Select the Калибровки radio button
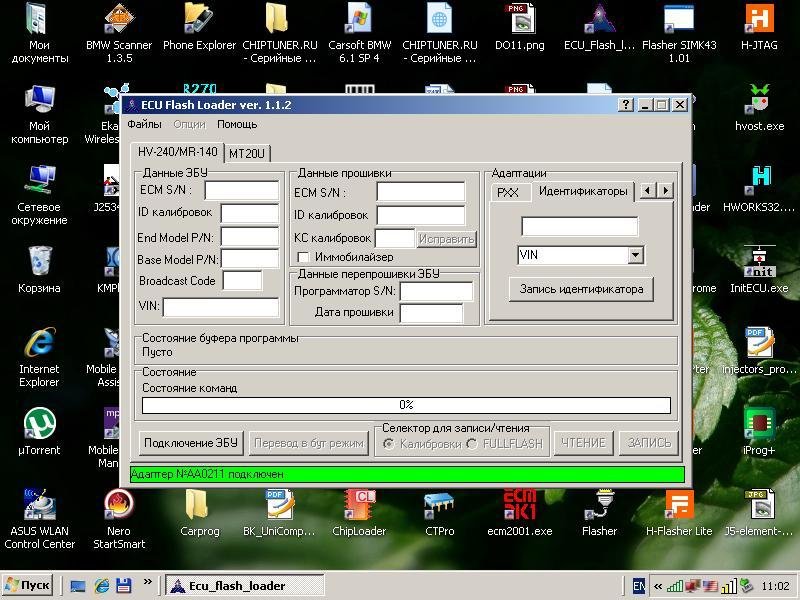Screen dimensions: 800x600 click(390, 443)
